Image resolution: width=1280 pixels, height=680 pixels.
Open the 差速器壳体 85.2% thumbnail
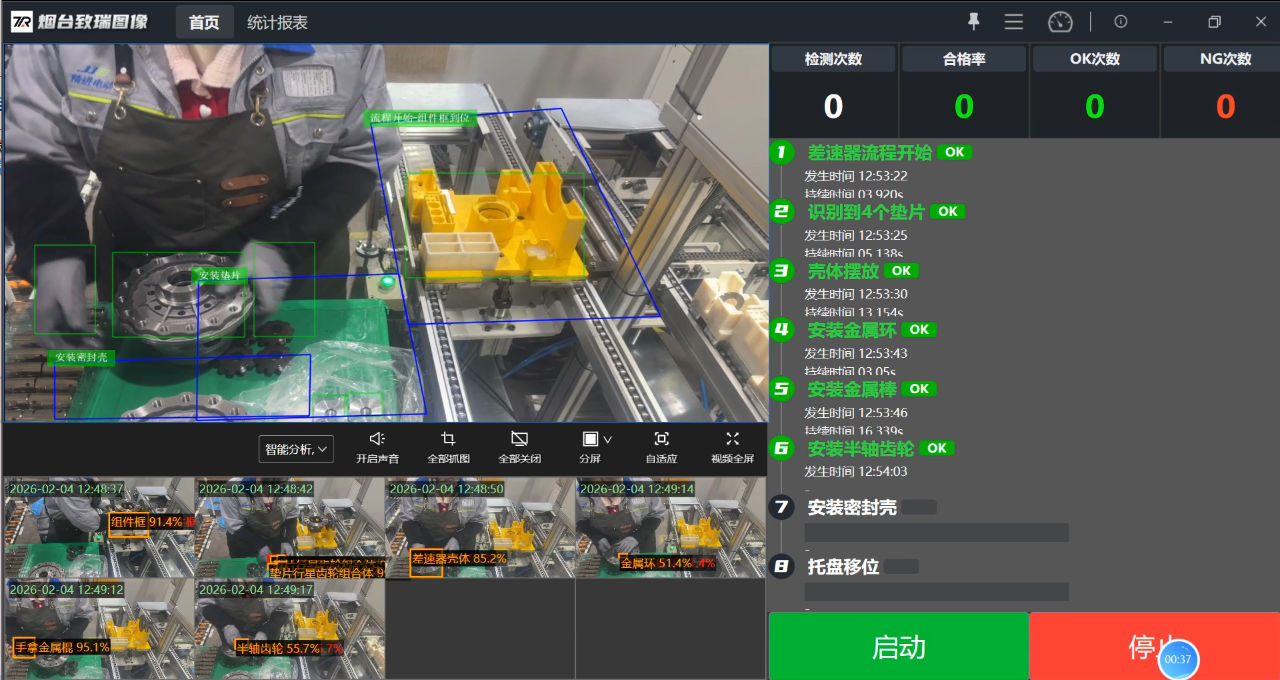(478, 527)
